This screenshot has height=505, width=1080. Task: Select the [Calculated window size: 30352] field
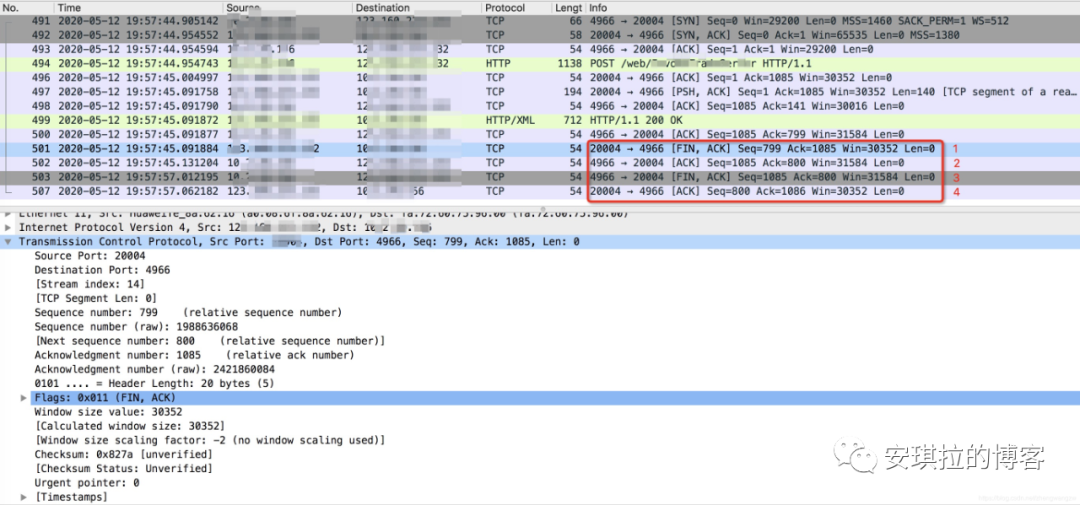click(x=129, y=426)
